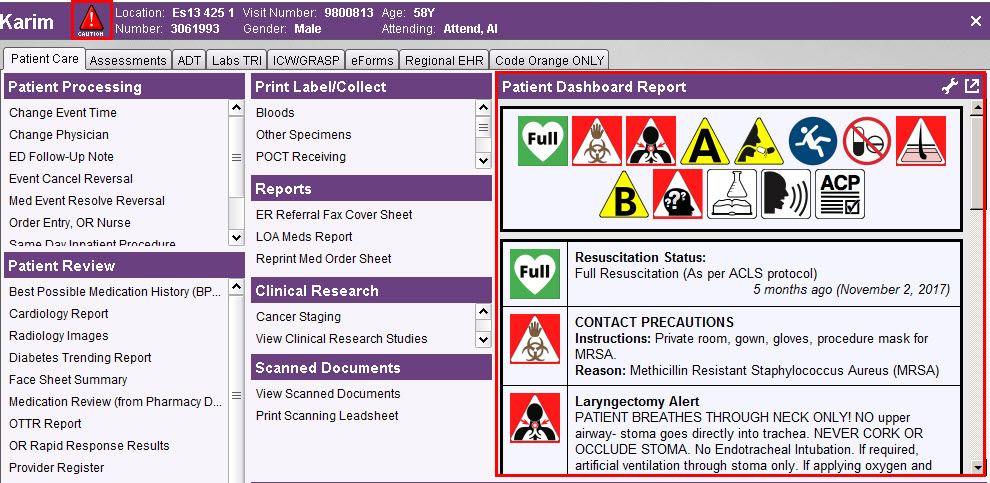990x483 pixels.
Task: Open Best Possible Medication History
Action: point(116,292)
